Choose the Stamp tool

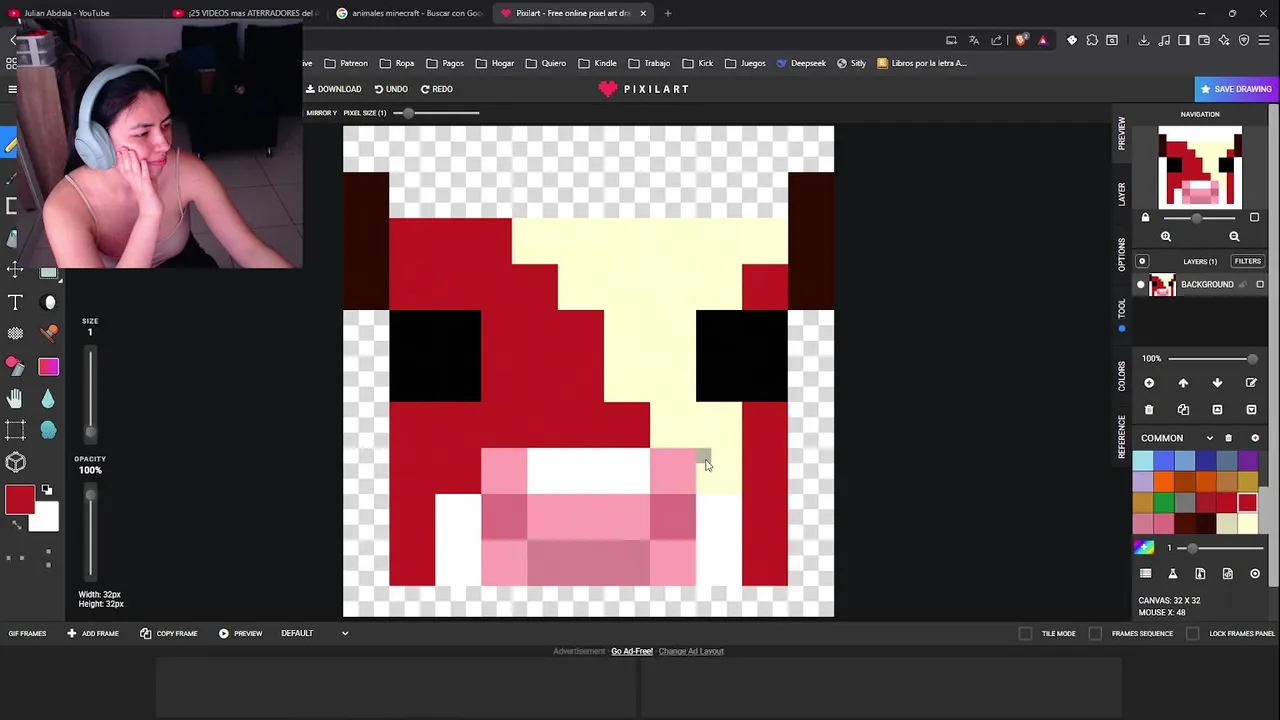[x=48, y=333]
